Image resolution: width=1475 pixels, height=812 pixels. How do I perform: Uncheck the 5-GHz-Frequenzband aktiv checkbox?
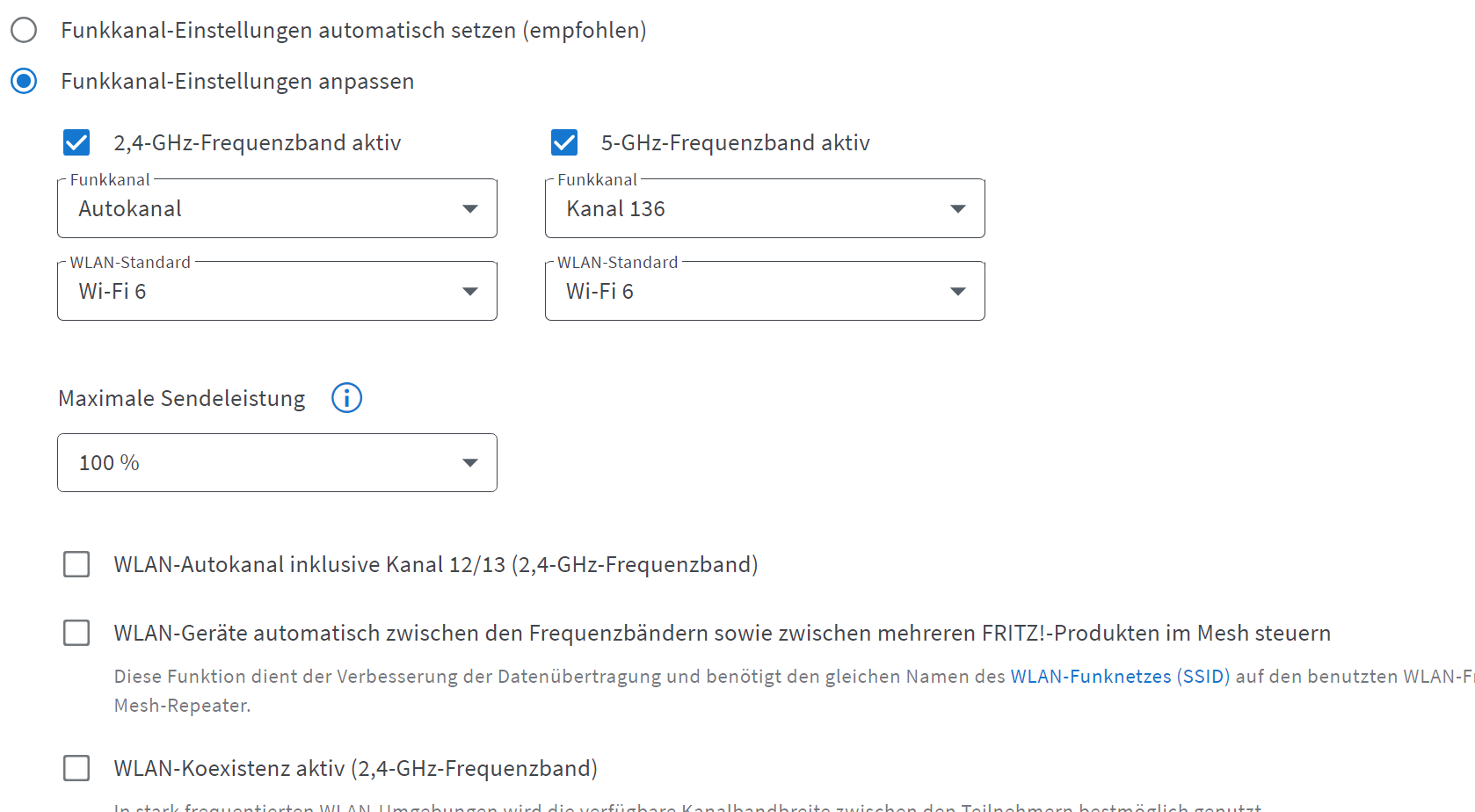click(564, 142)
